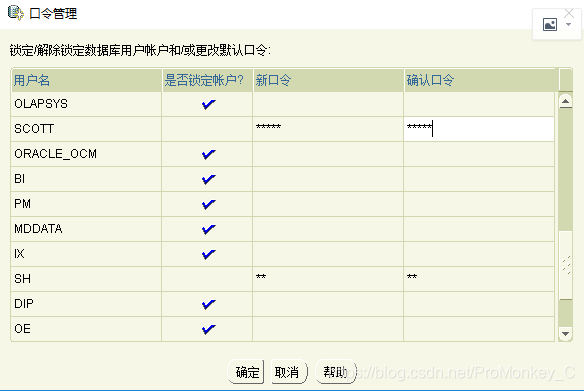
Task: Click the confirm password field for OE
Action: coord(479,328)
